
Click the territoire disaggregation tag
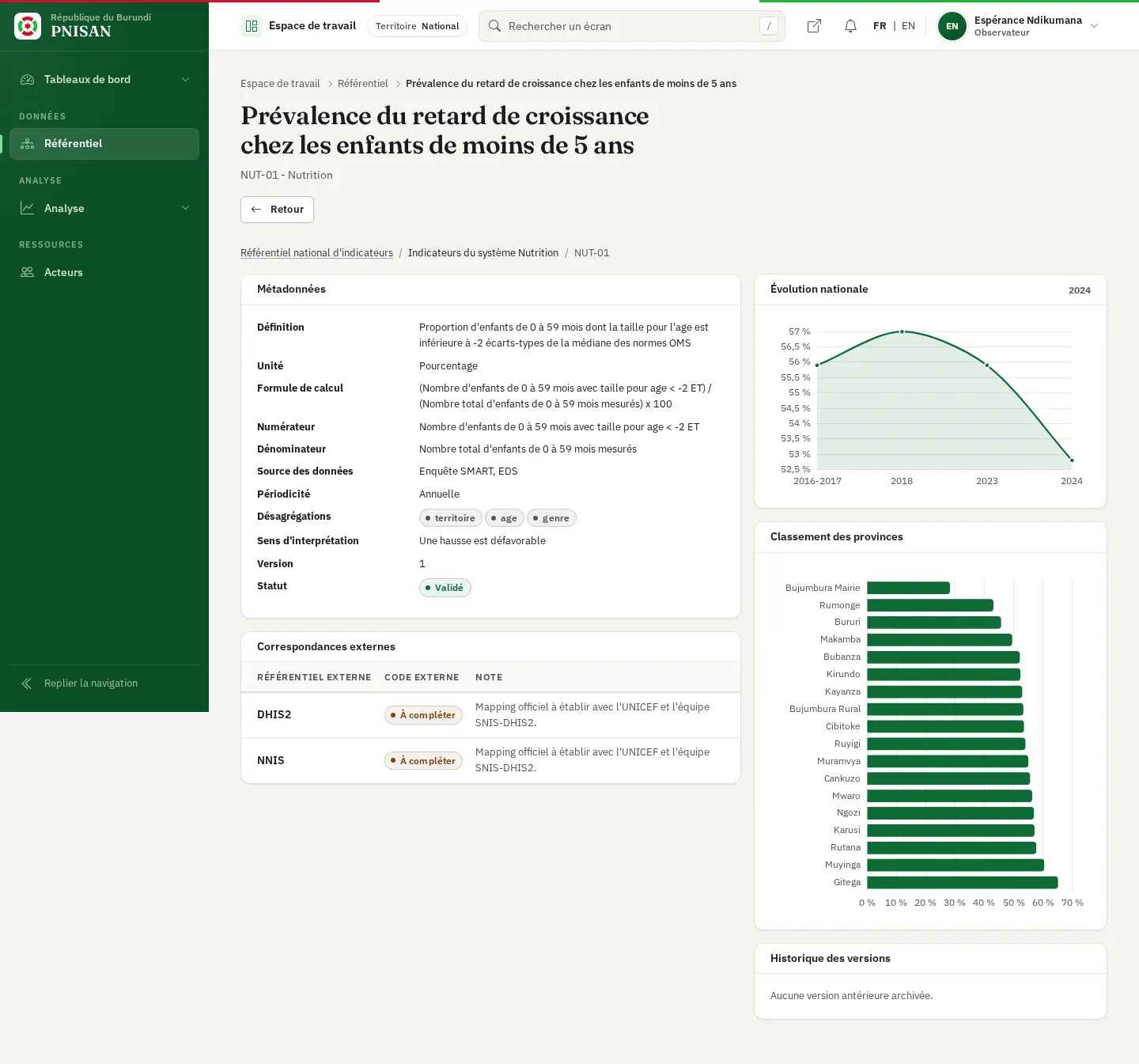pos(450,518)
